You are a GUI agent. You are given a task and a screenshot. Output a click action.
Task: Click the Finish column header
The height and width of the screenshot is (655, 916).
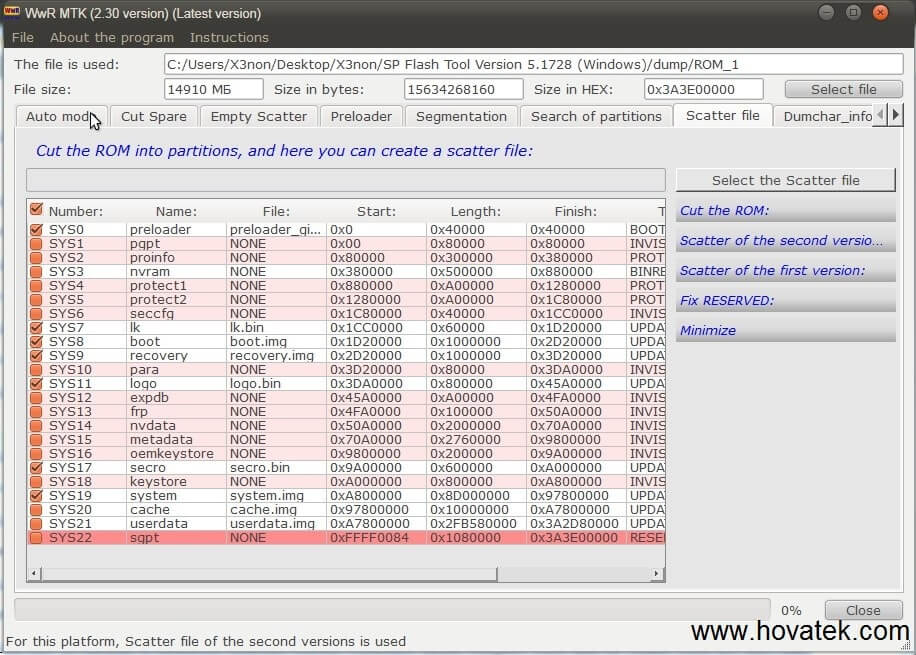click(x=575, y=211)
